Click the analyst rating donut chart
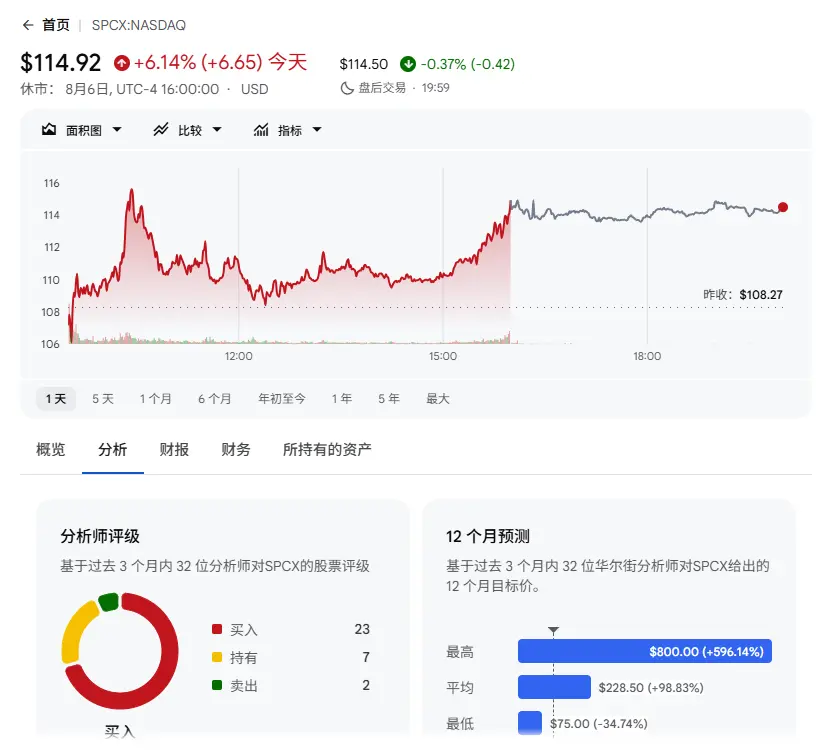 (x=120, y=651)
